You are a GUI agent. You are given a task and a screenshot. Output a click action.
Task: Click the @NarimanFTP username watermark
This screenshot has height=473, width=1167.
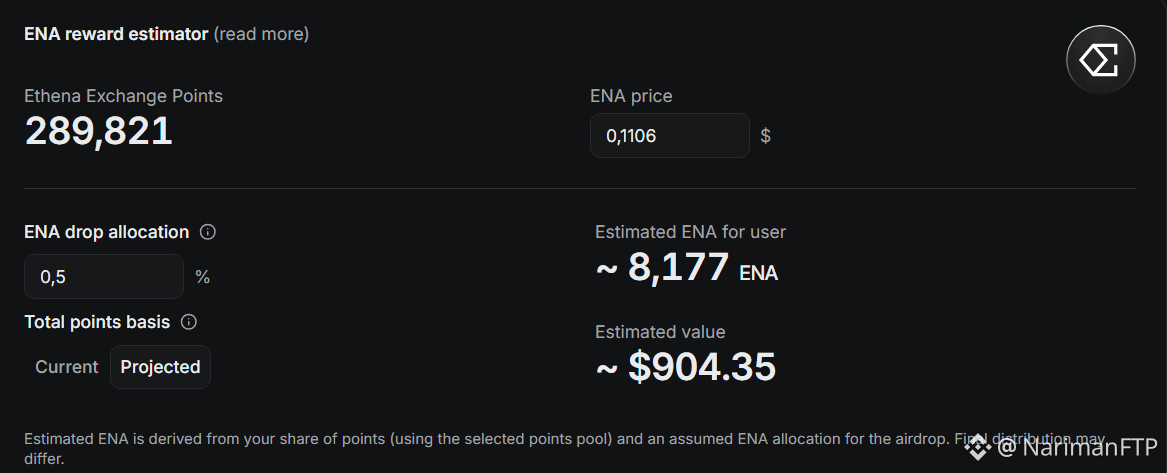pyautogui.click(x=1077, y=447)
